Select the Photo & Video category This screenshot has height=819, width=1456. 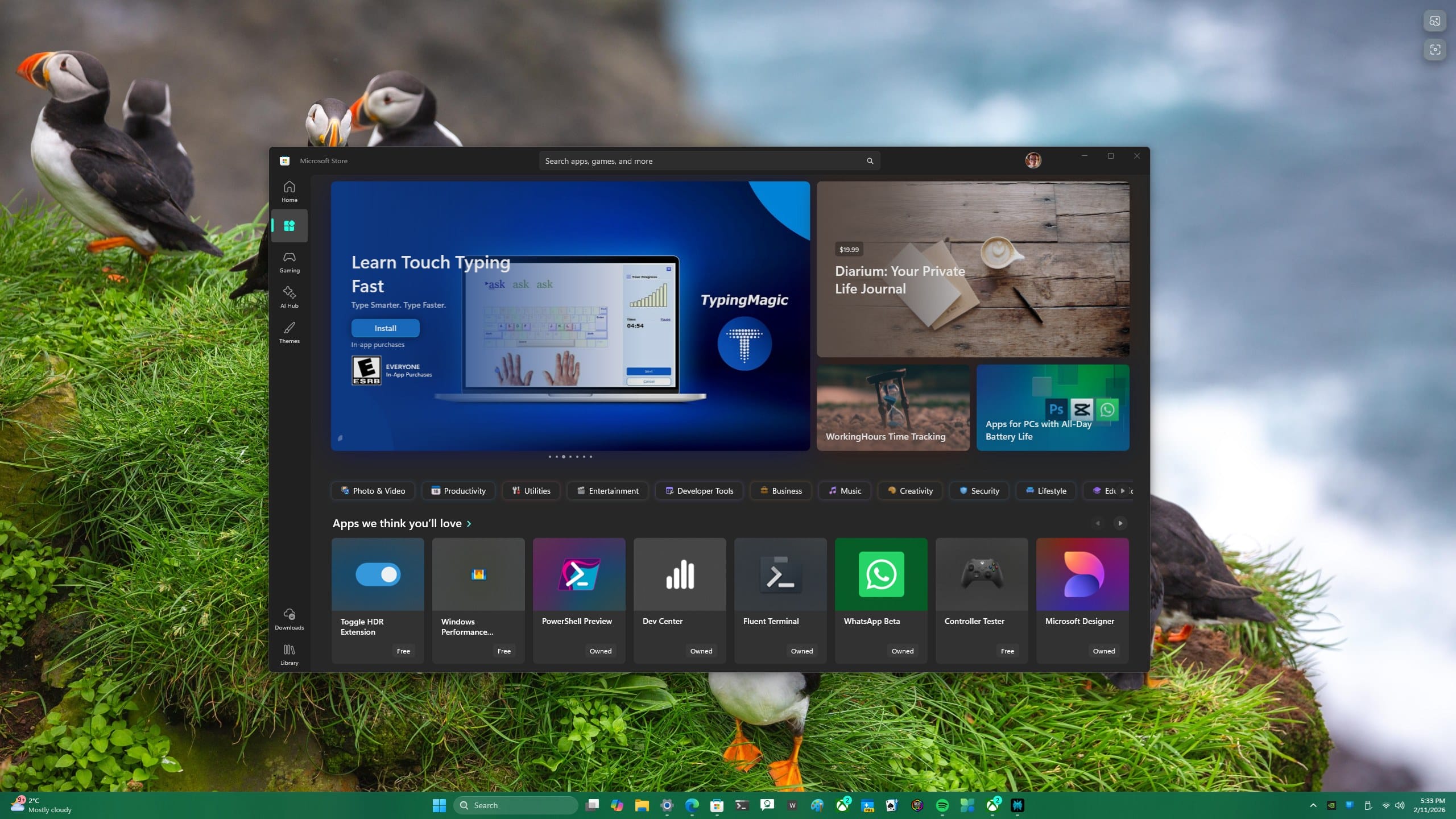coord(373,491)
